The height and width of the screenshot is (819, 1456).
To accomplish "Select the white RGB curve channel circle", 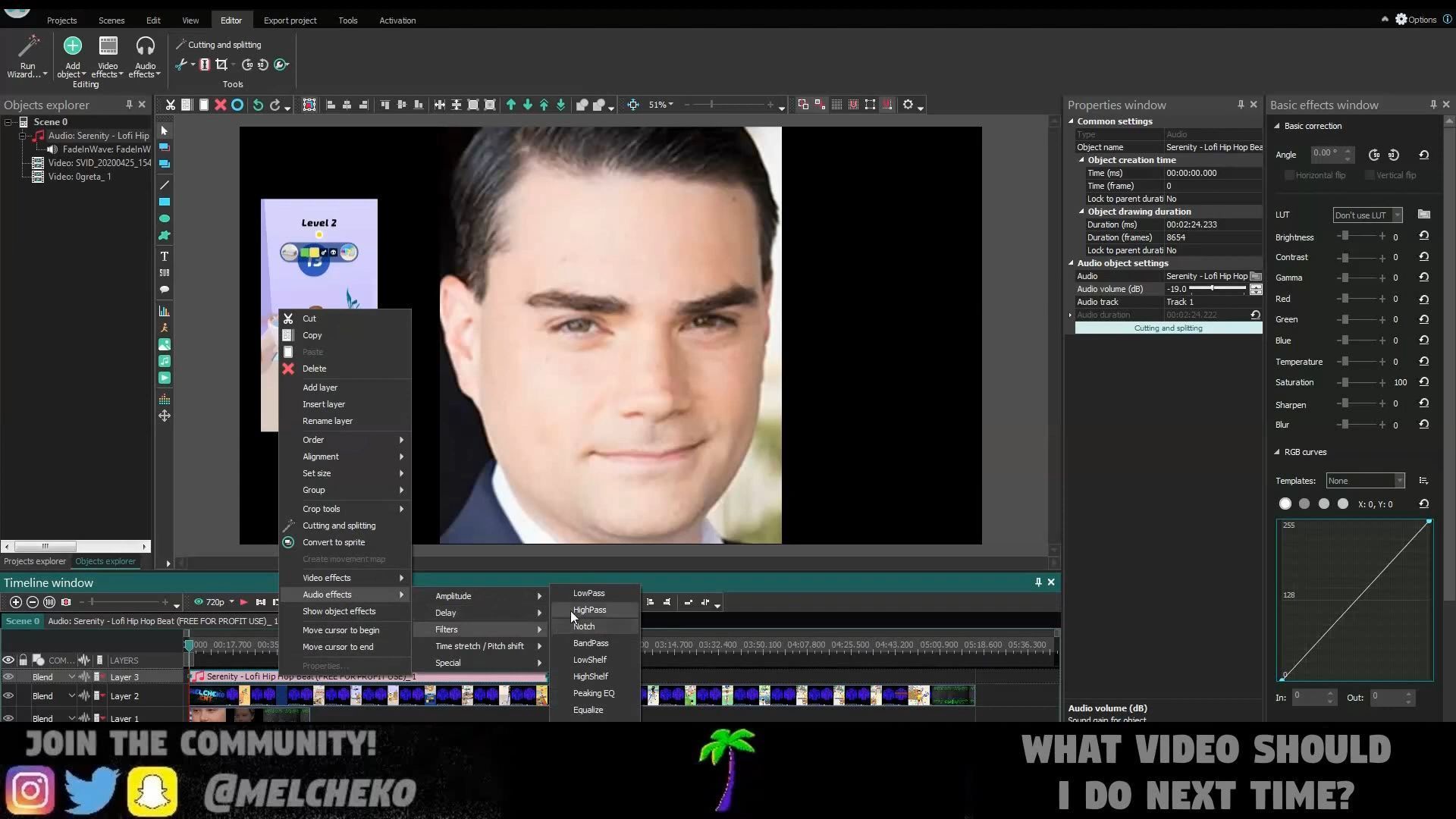I will [x=1285, y=504].
